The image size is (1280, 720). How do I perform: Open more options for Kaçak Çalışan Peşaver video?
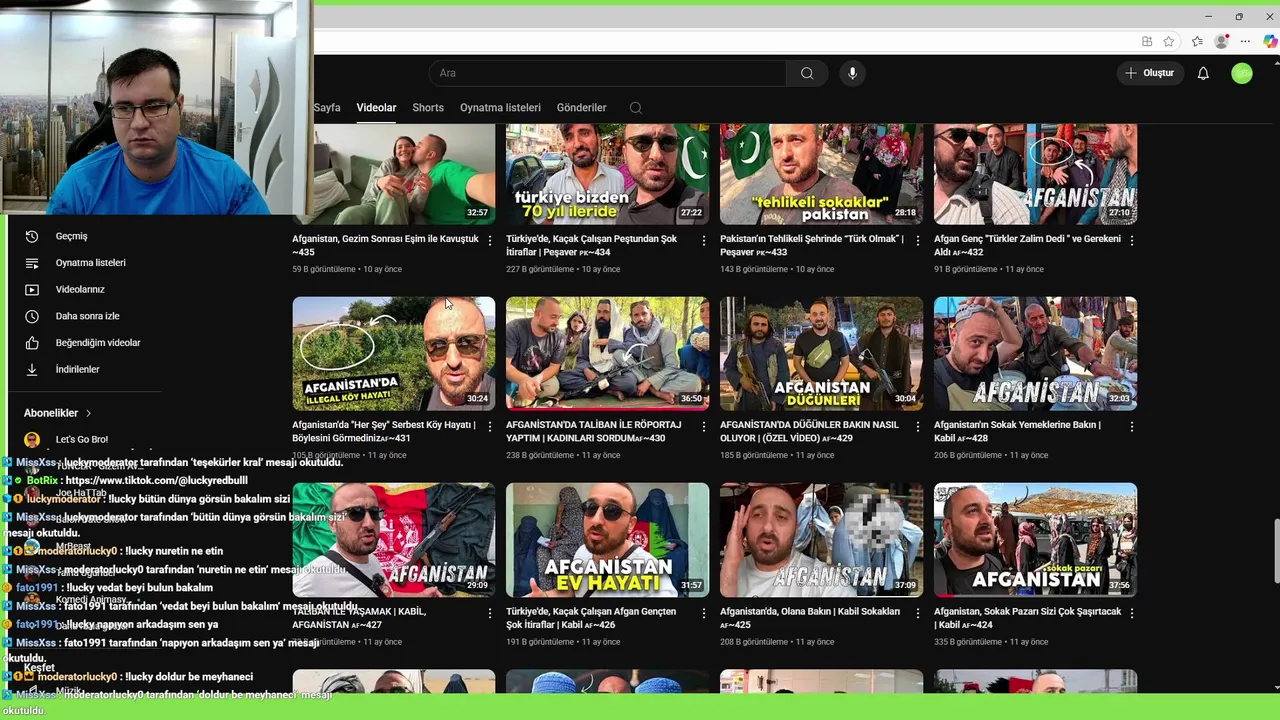[x=703, y=240]
